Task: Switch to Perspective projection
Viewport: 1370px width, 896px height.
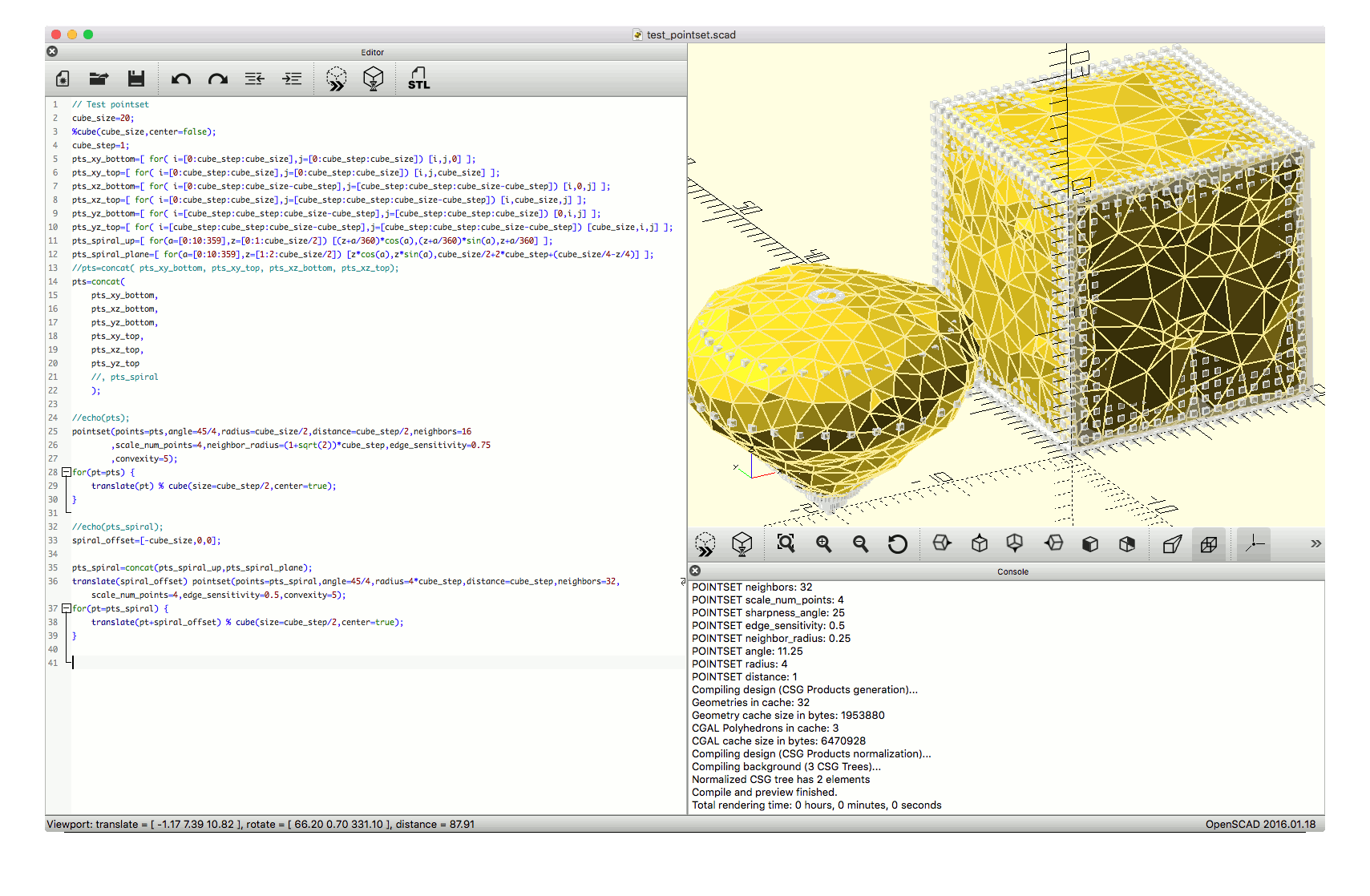Action: click(1172, 544)
